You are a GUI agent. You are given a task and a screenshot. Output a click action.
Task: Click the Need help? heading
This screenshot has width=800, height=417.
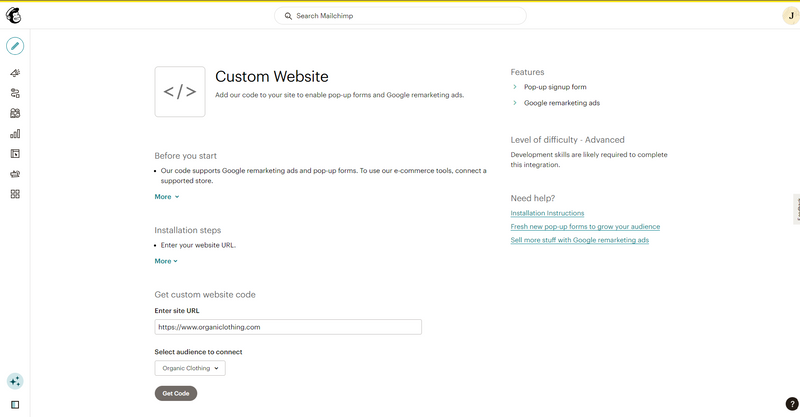tap(533, 198)
